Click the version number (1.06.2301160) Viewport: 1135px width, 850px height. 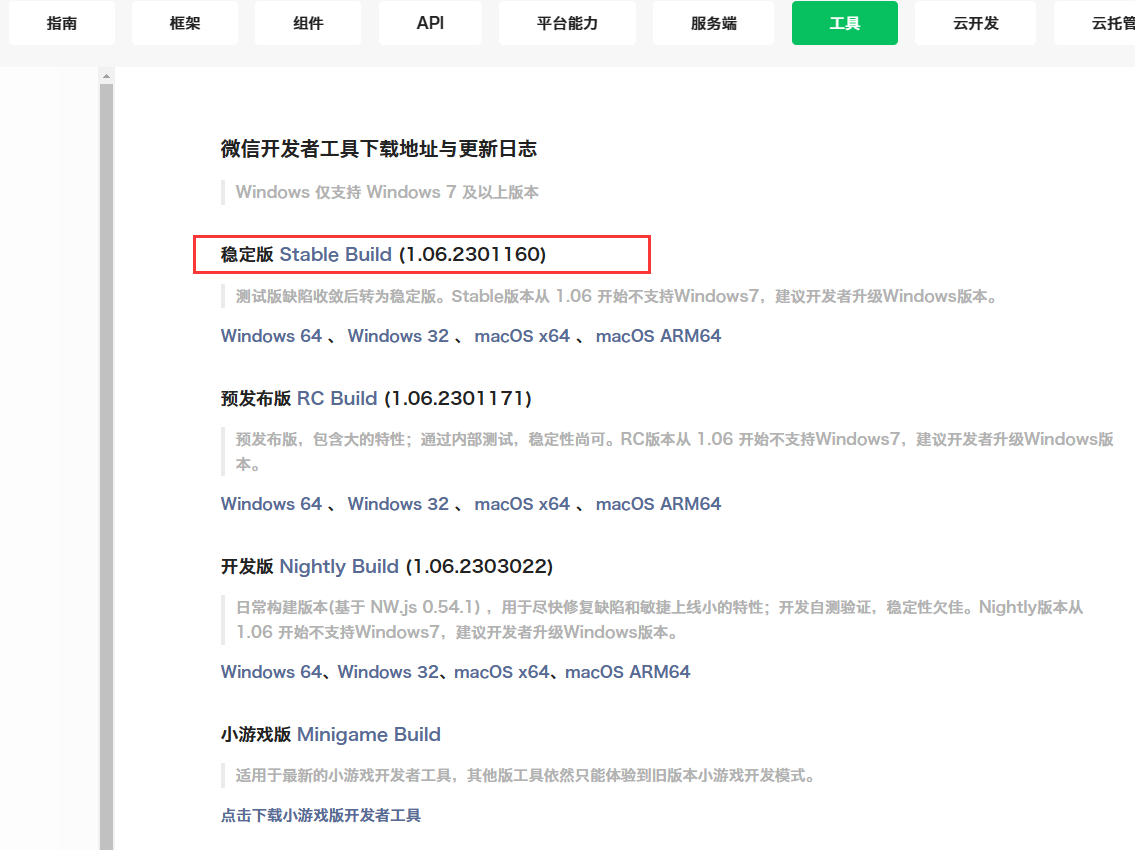tap(473, 254)
